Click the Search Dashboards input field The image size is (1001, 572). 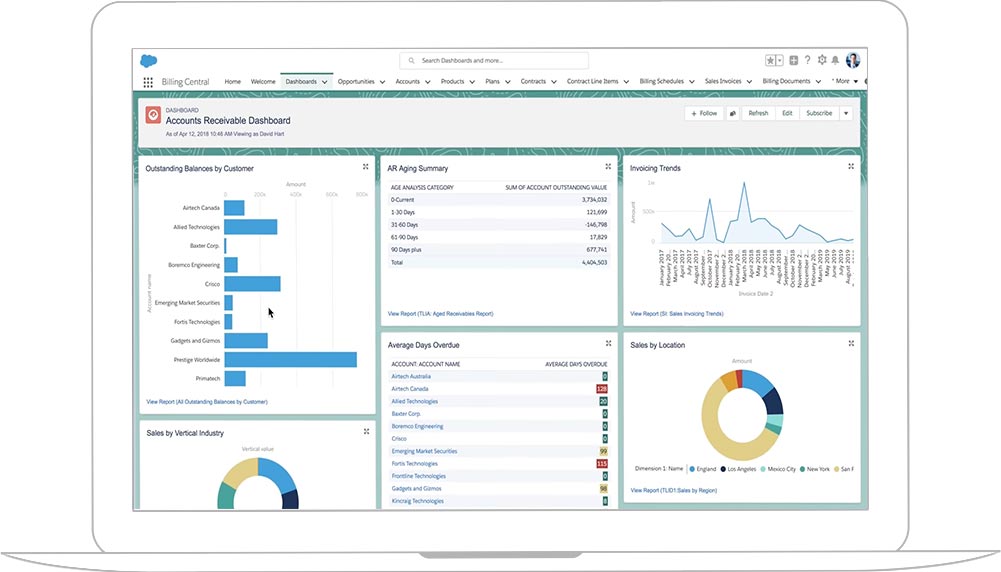click(x=493, y=61)
